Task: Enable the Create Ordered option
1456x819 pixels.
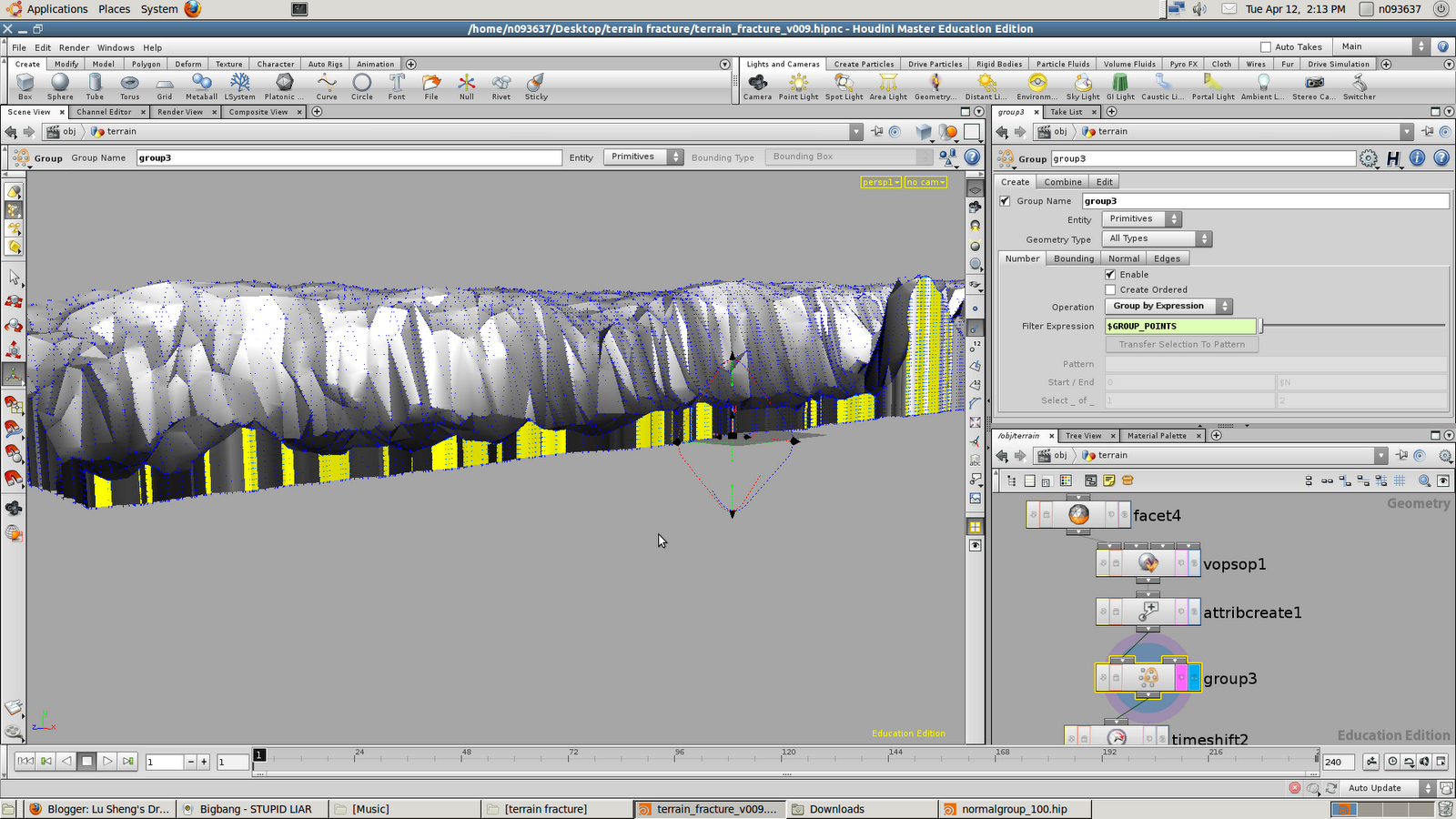Action: pyautogui.click(x=1110, y=289)
